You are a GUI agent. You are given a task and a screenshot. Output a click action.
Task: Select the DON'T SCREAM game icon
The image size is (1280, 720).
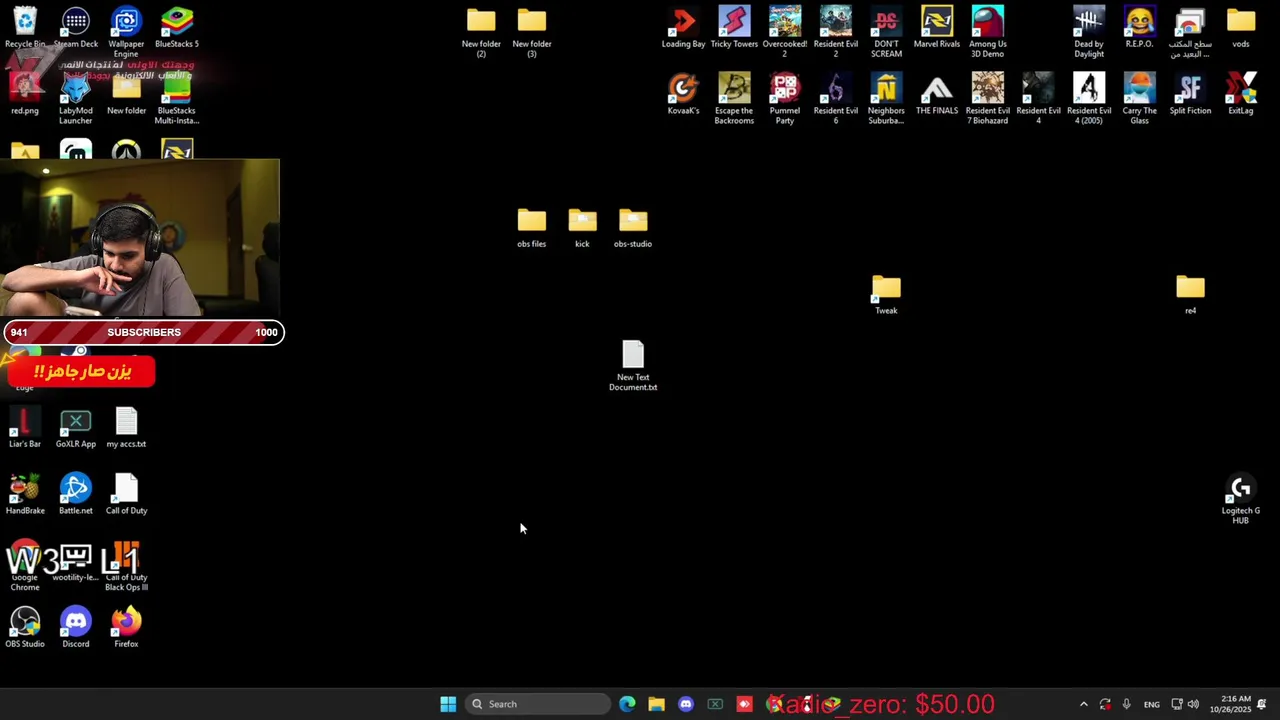[x=886, y=31]
